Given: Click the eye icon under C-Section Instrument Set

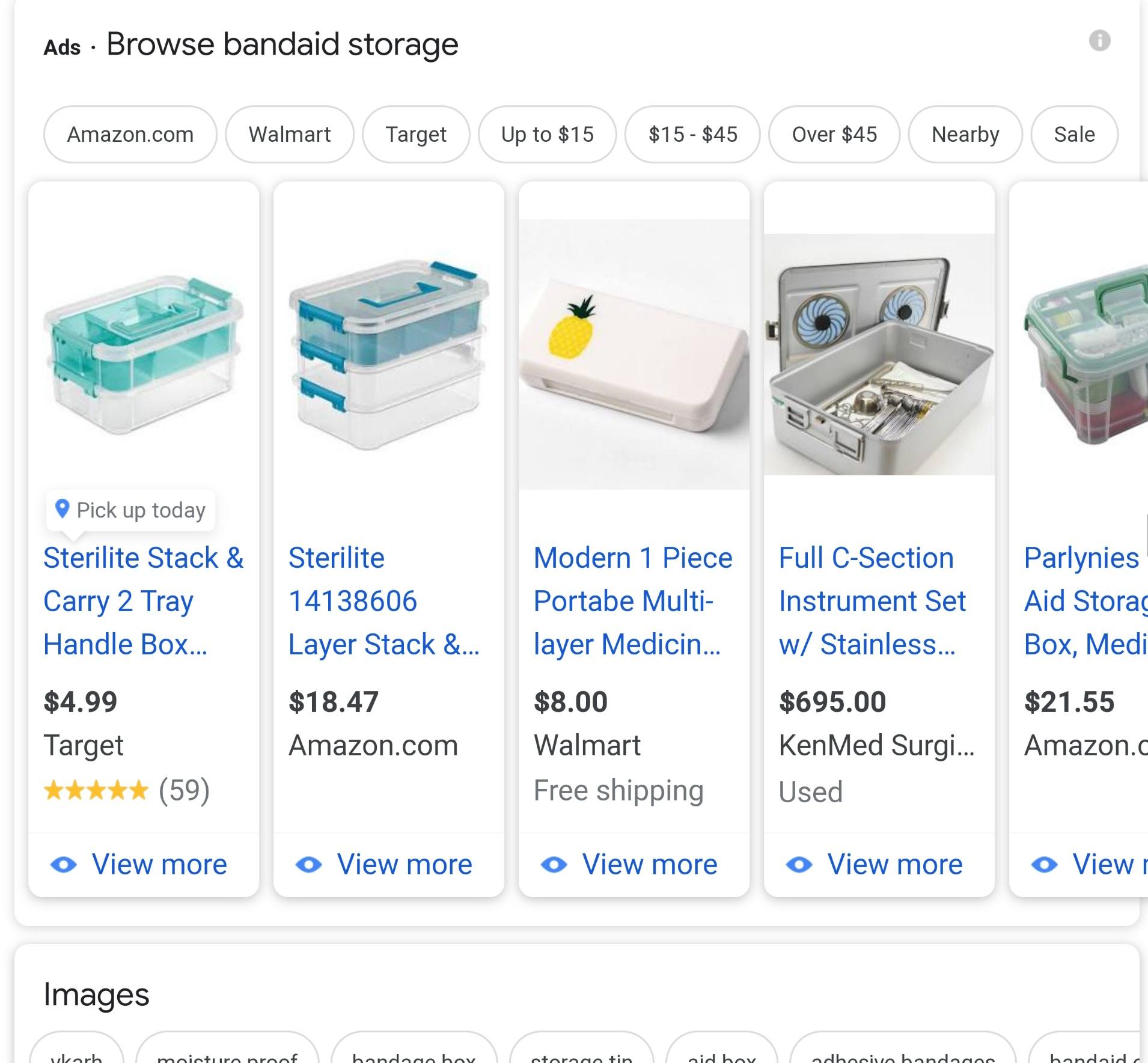Looking at the screenshot, I should pyautogui.click(x=799, y=865).
